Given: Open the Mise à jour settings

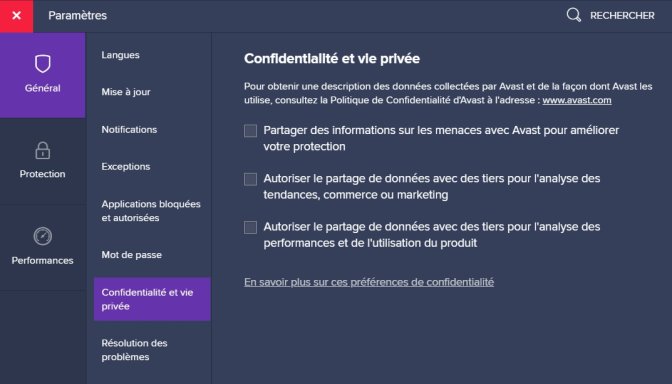Looking at the screenshot, I should (x=126, y=92).
